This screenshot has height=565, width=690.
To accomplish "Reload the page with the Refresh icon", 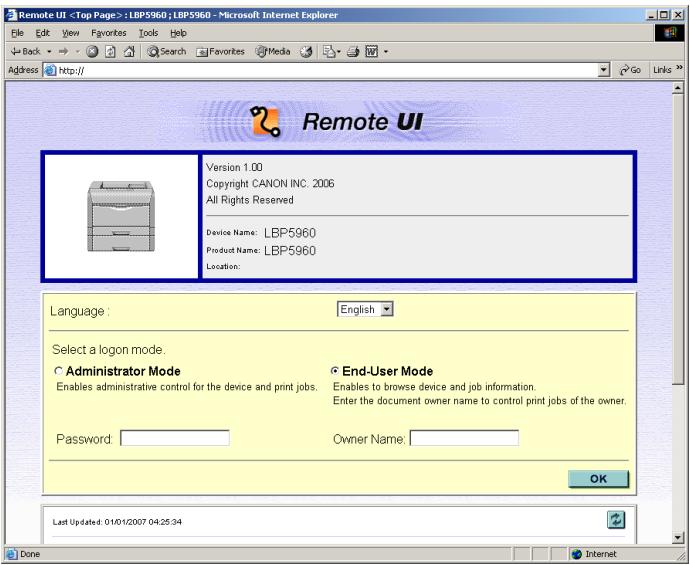I will (110, 51).
